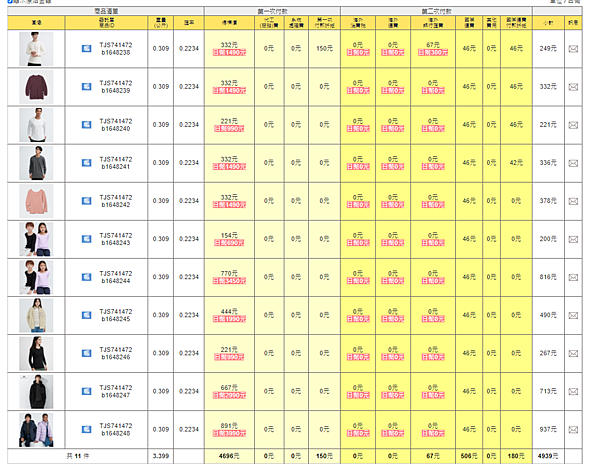Open the envelope icon in row b1648247
The image size is (600, 465).
tap(573, 392)
